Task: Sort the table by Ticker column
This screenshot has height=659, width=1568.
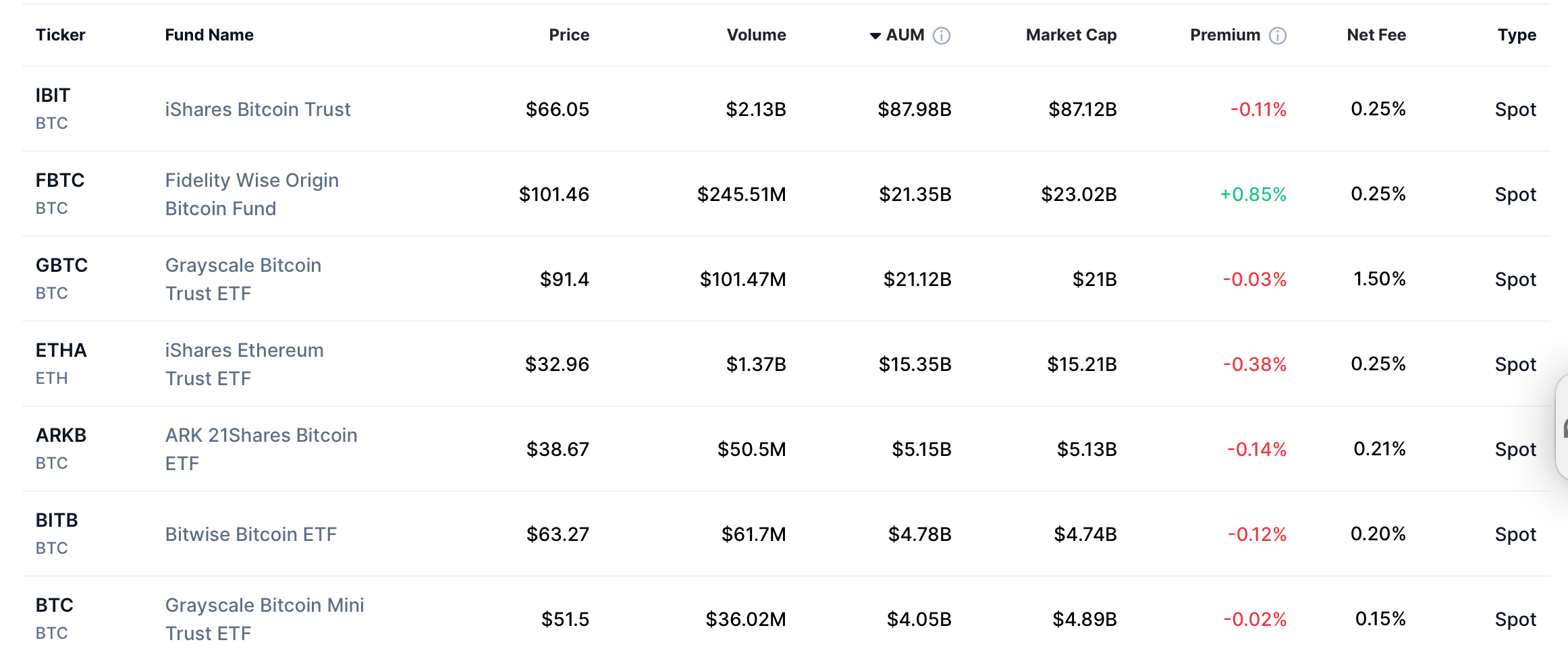Action: tap(60, 35)
